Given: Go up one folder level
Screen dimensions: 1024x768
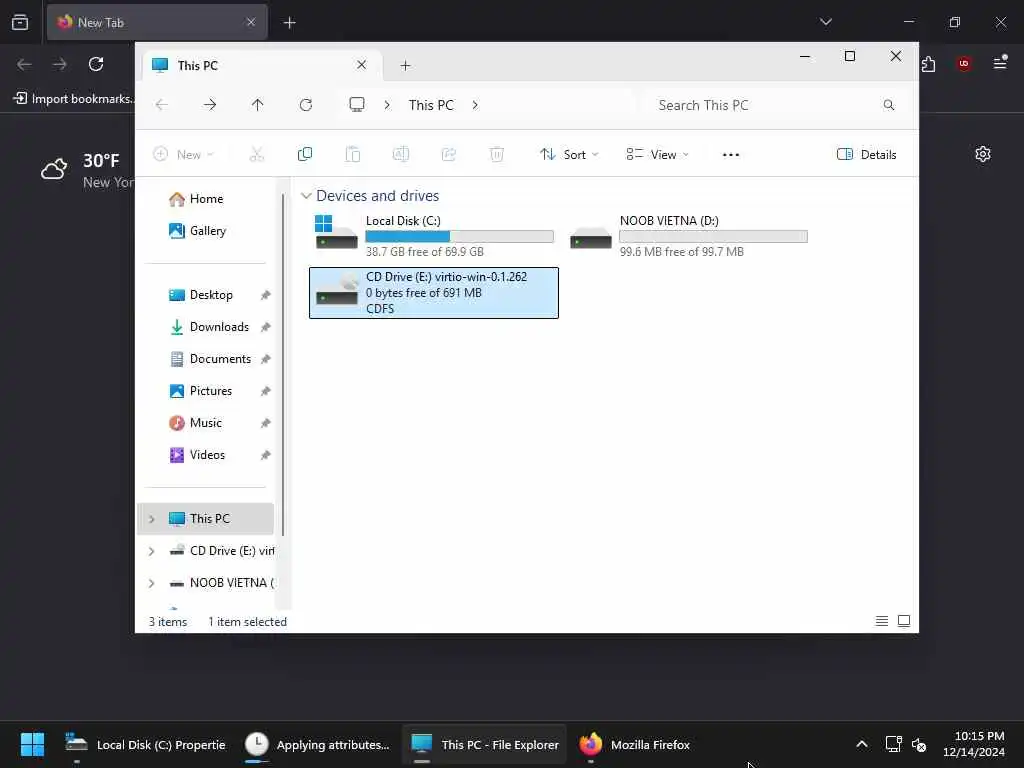Looking at the screenshot, I should click(x=257, y=105).
